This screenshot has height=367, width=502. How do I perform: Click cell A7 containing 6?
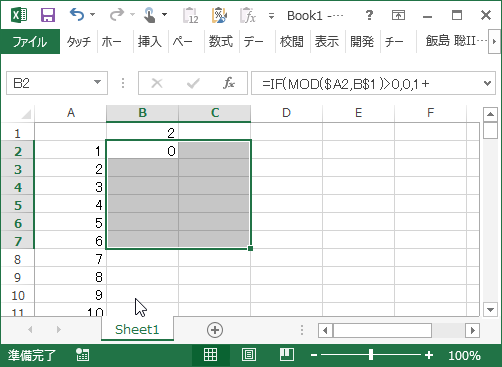(71, 240)
